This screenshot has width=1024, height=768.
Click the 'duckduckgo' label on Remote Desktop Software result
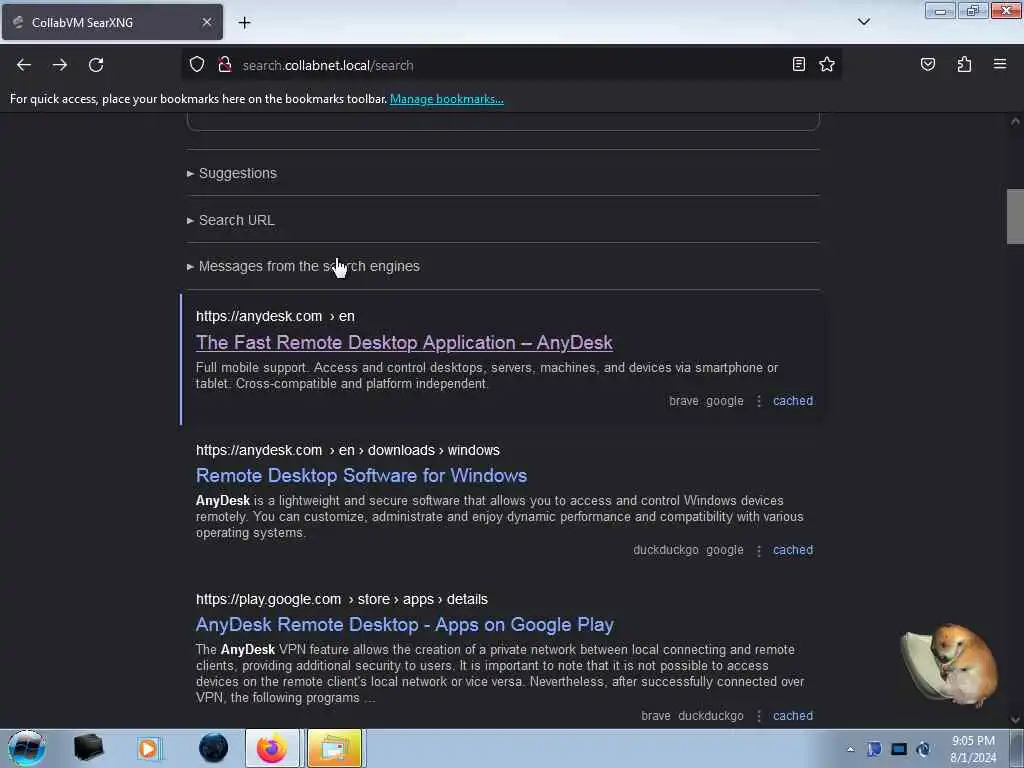665,550
